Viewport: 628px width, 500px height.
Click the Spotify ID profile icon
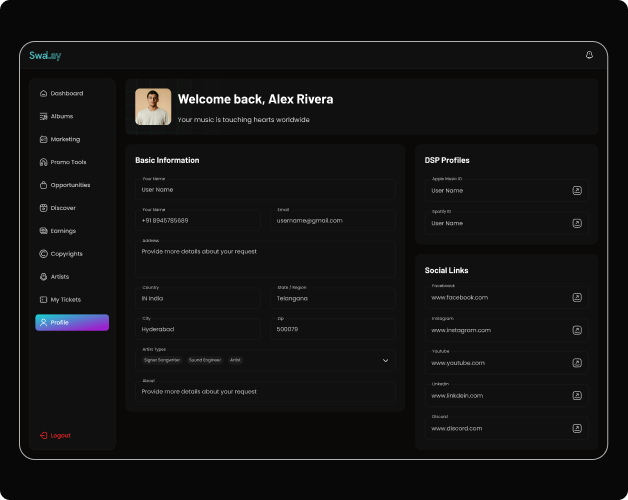(x=577, y=223)
